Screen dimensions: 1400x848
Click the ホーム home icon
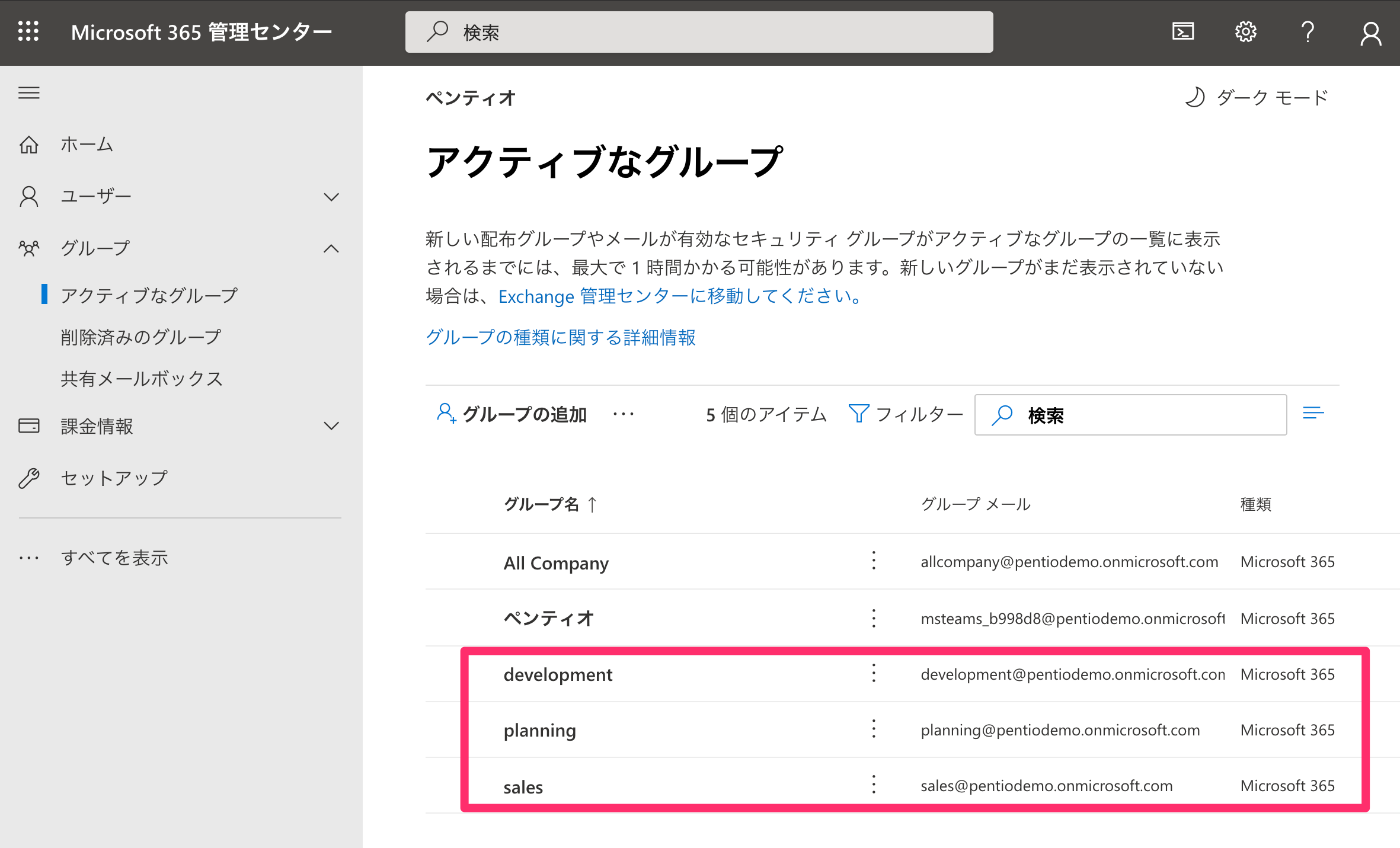pyautogui.click(x=29, y=144)
